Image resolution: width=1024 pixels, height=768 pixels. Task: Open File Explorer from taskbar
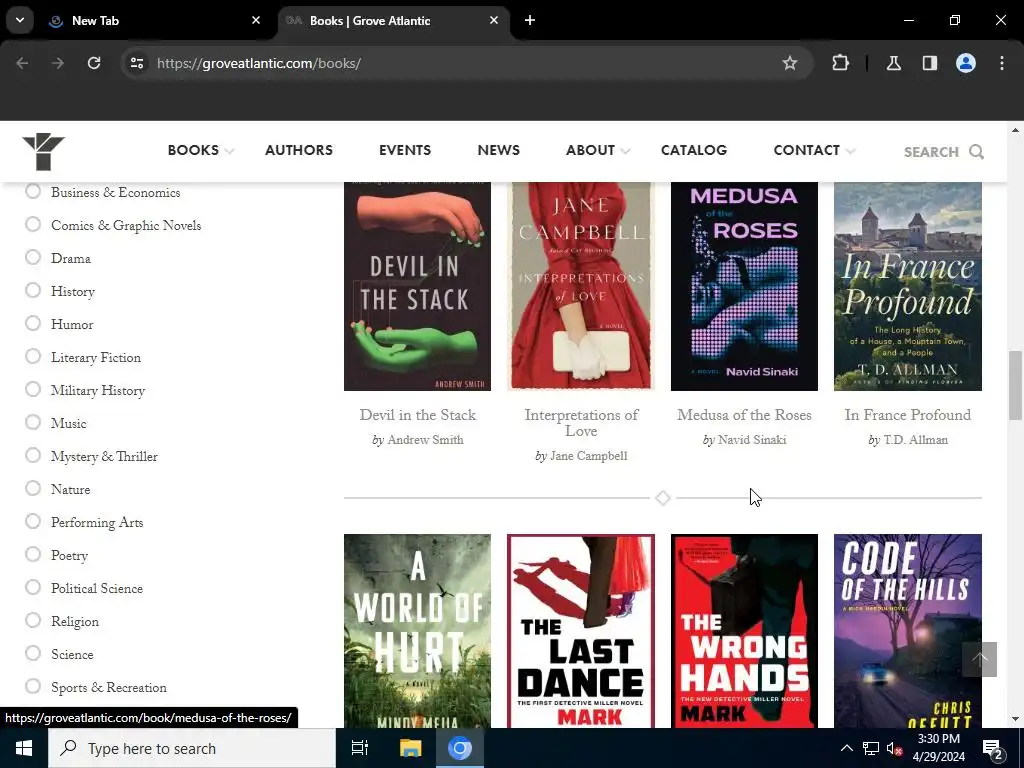410,748
